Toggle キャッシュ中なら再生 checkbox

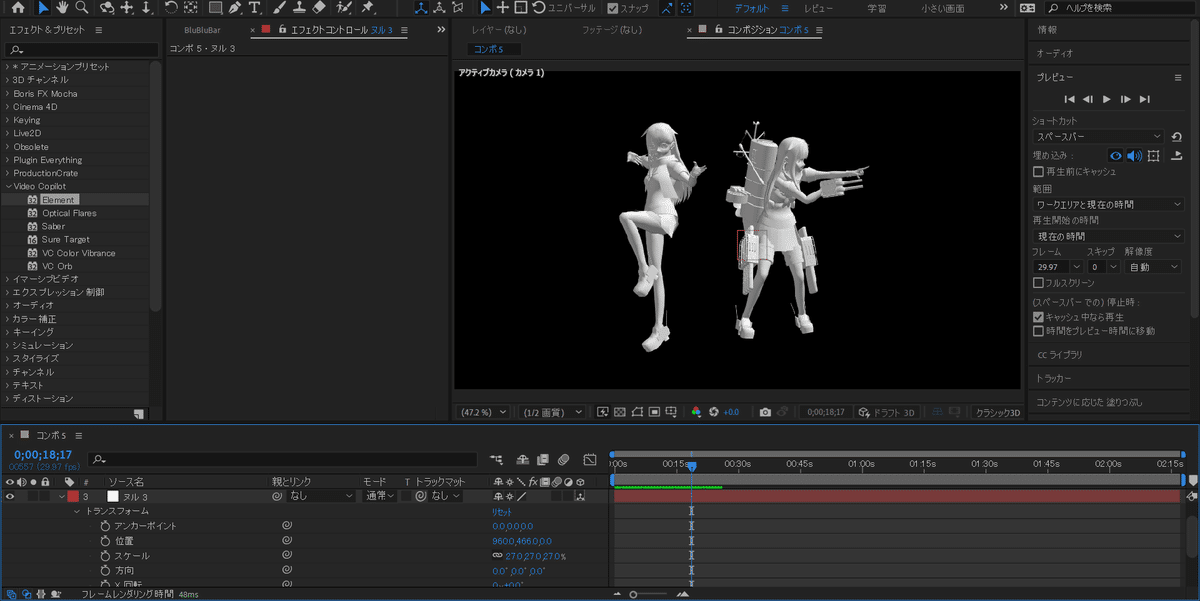click(1038, 317)
